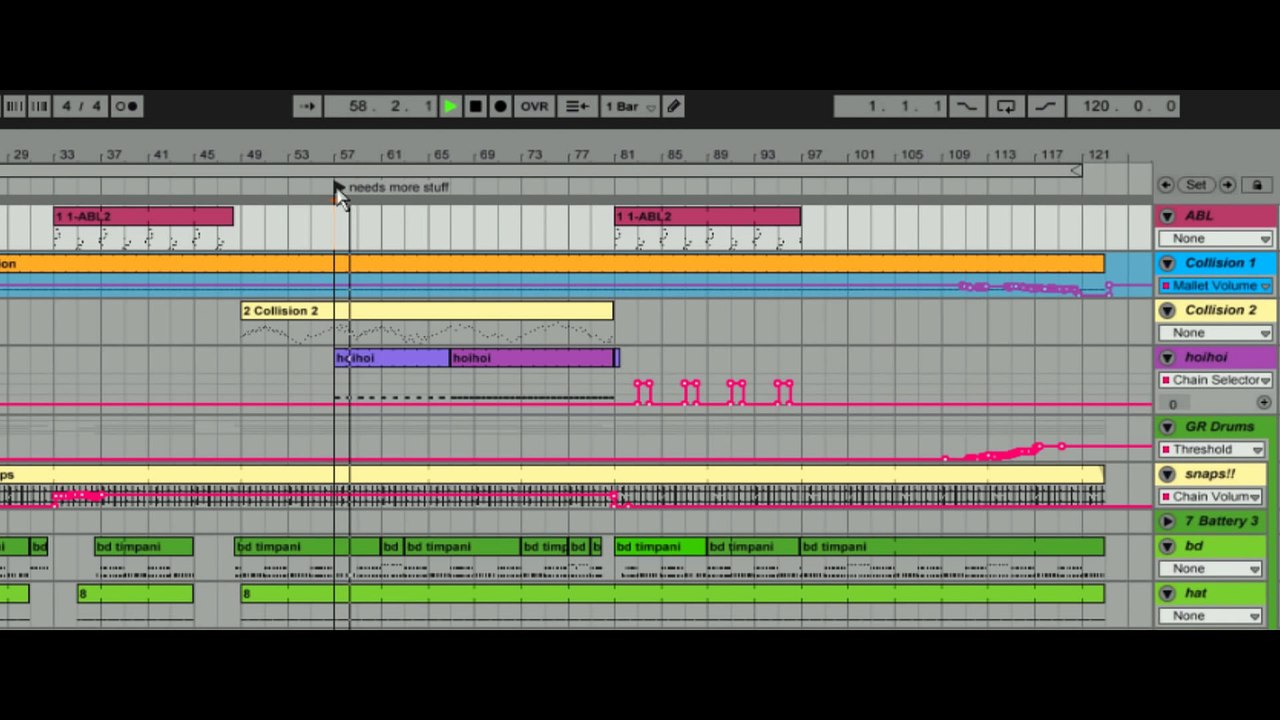This screenshot has height=720, width=1280.
Task: Click the Set locator button
Action: click(1197, 185)
